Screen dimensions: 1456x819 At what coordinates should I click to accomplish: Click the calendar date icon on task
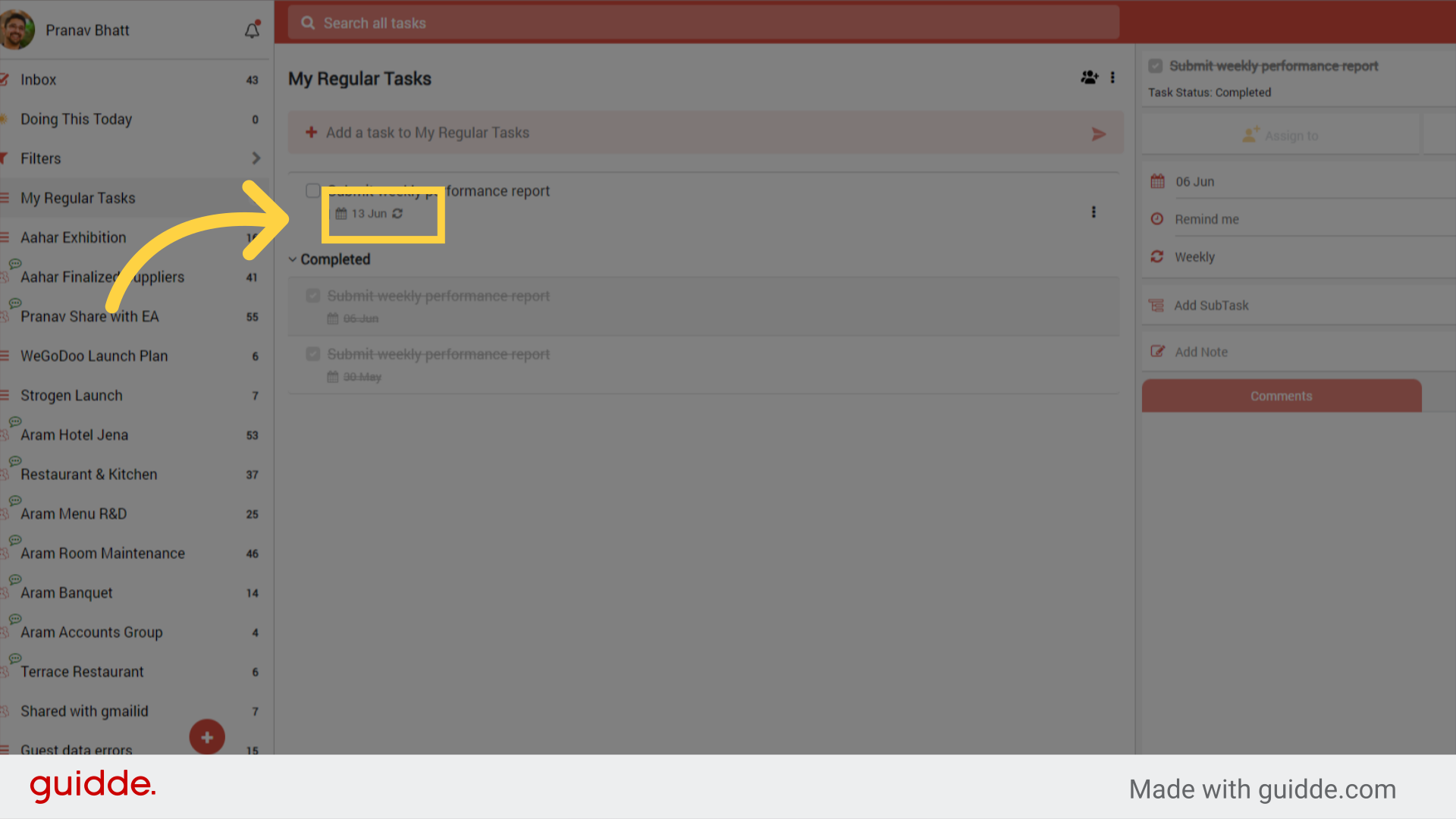(x=340, y=213)
